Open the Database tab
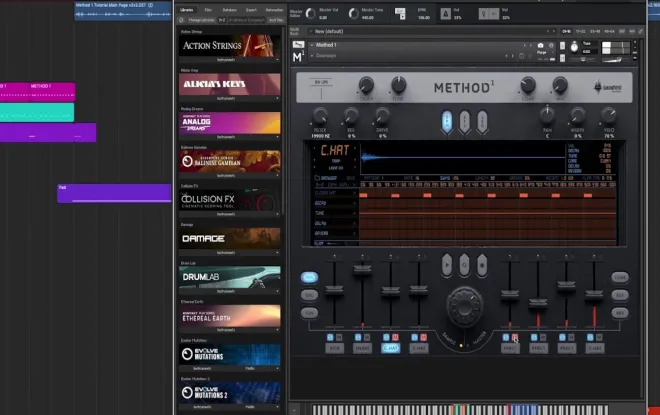 tap(229, 10)
